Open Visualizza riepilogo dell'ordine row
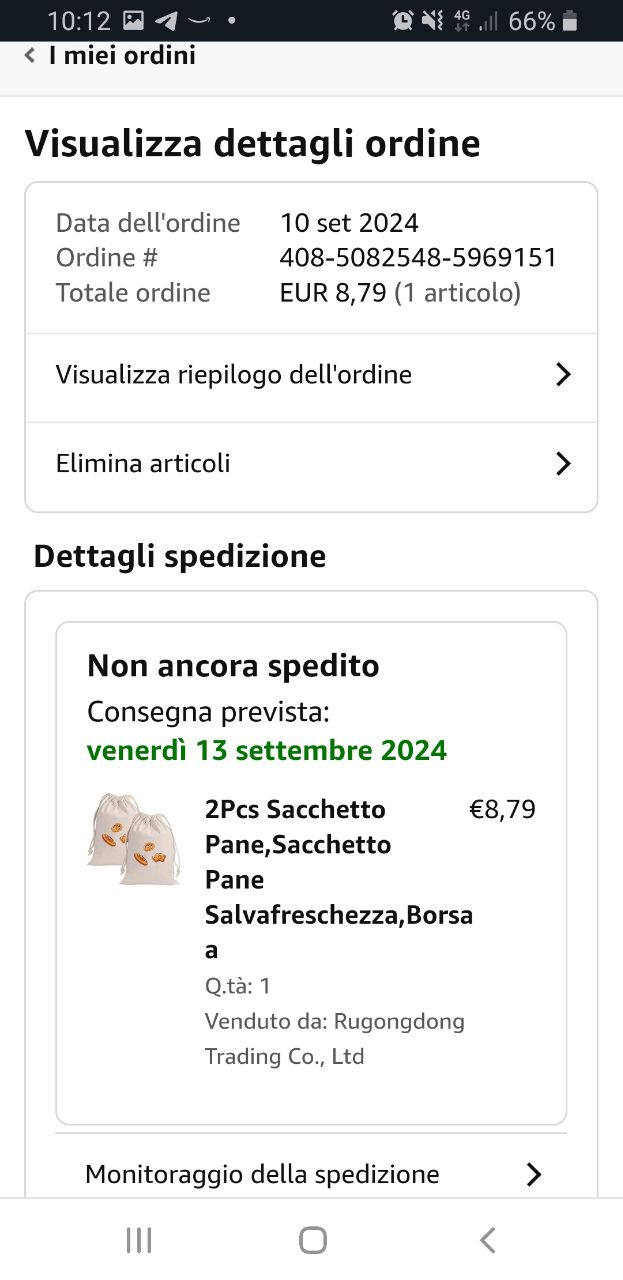Screen dimensions: 623x1280 [234, 375]
